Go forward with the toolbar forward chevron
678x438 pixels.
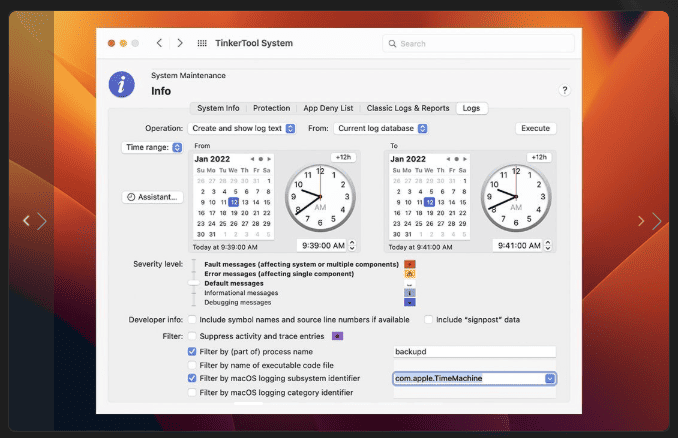pyautogui.click(x=180, y=43)
